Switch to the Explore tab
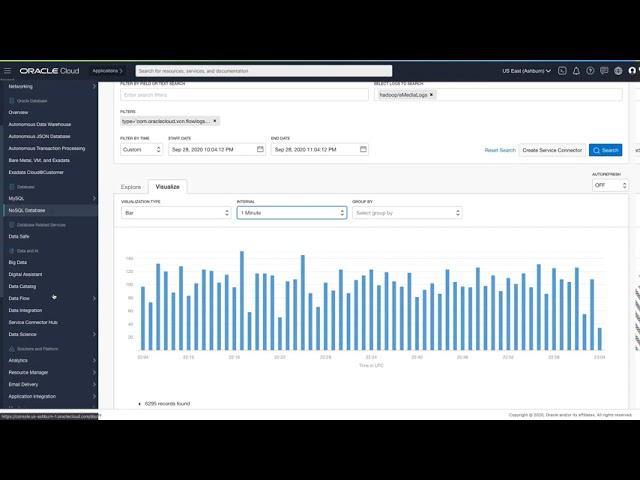640x480 pixels. 131,187
